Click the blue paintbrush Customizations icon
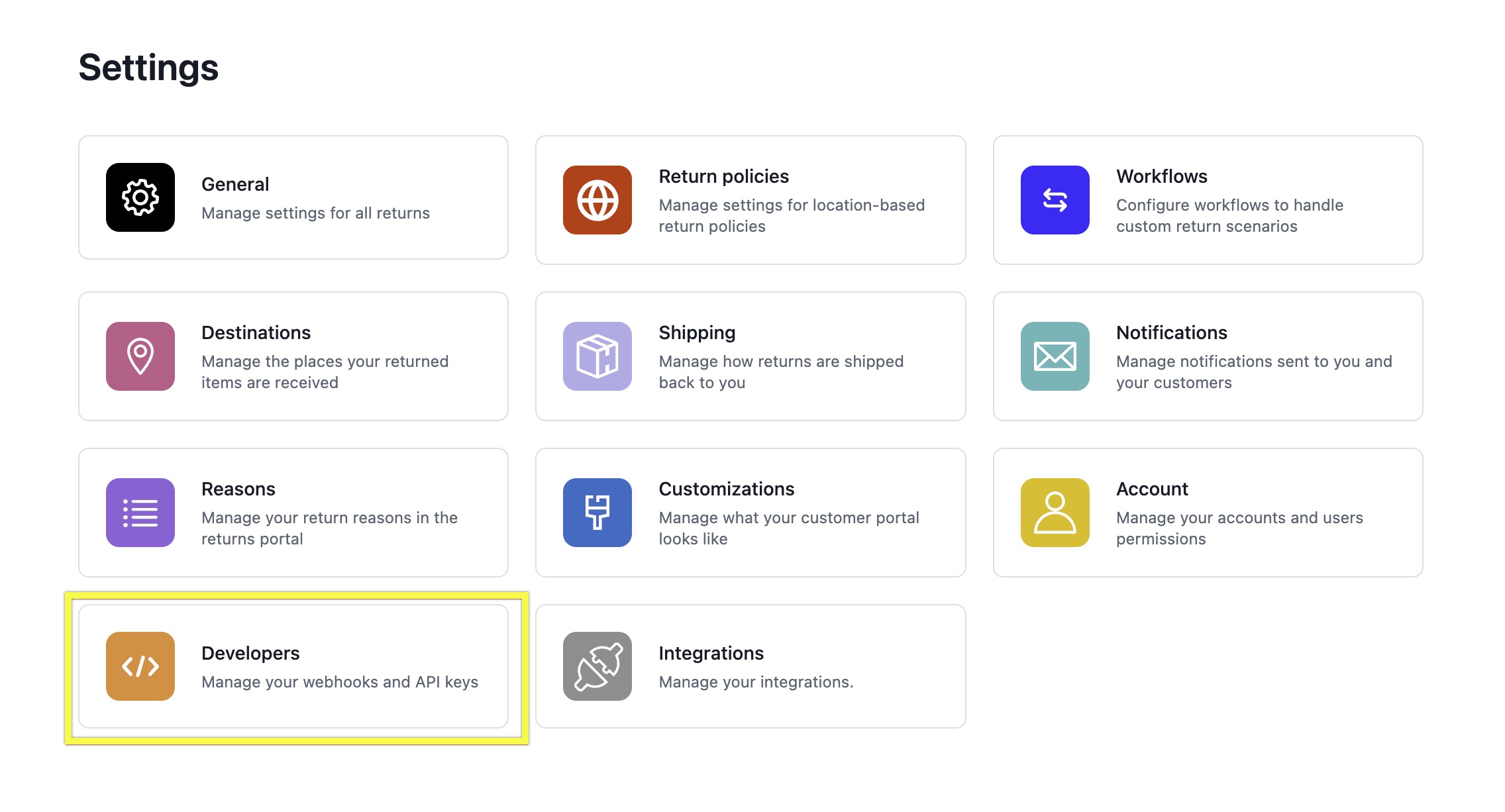Screen dimensions: 1505x812 597,513
